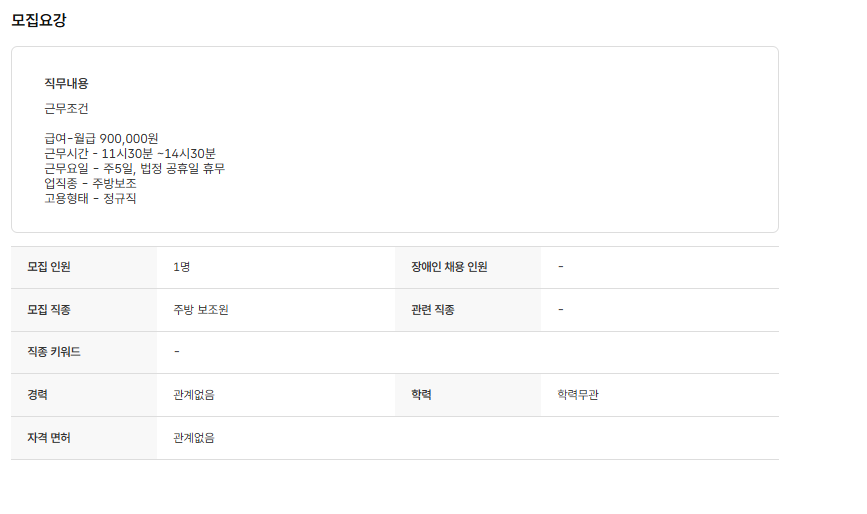
Task: Click the 근무요일 주5일 line
Action: tap(134, 168)
